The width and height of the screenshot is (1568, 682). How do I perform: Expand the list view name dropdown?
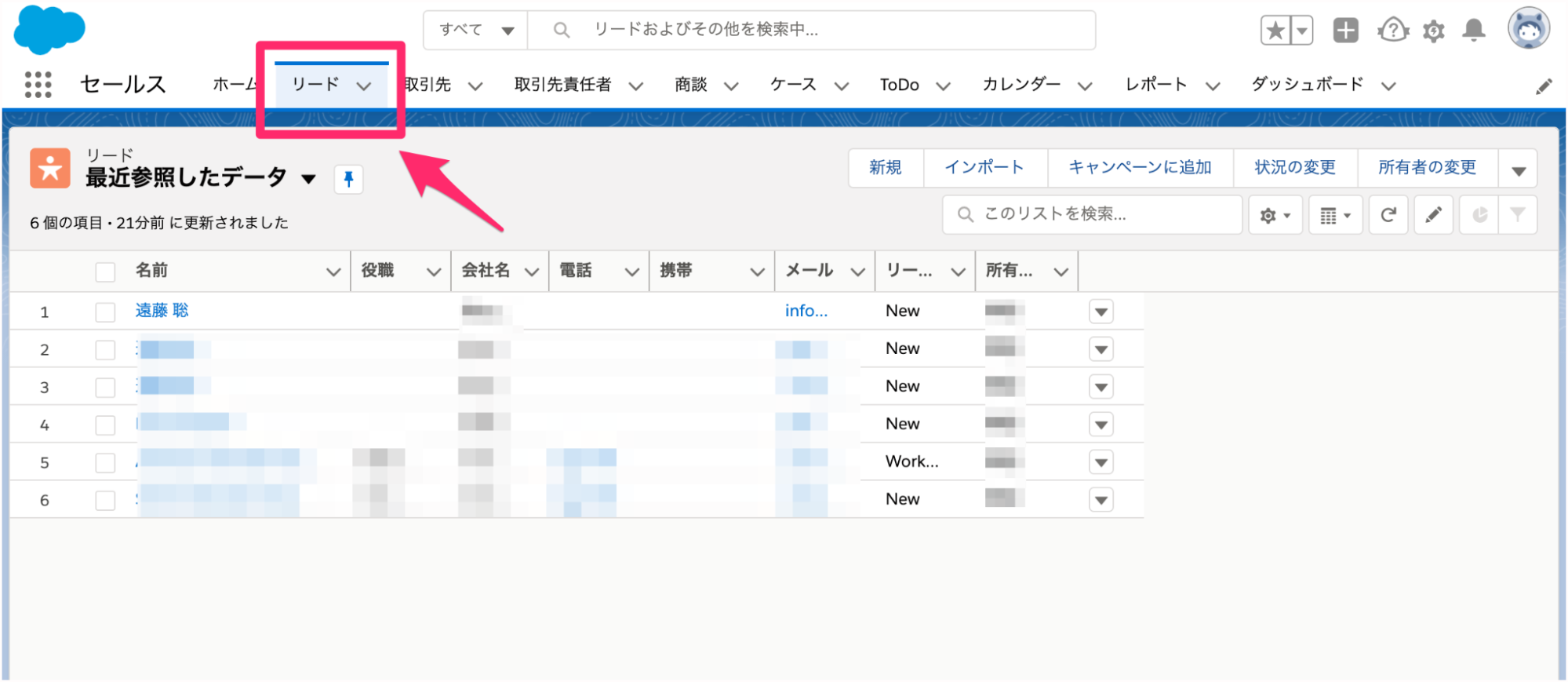pyautogui.click(x=309, y=179)
